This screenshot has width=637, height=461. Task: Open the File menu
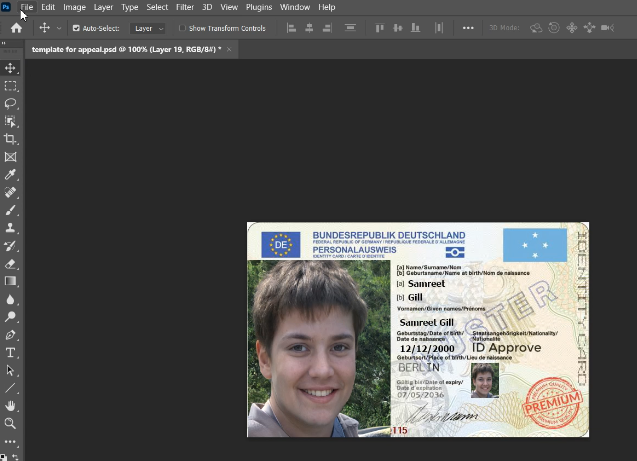pos(26,7)
